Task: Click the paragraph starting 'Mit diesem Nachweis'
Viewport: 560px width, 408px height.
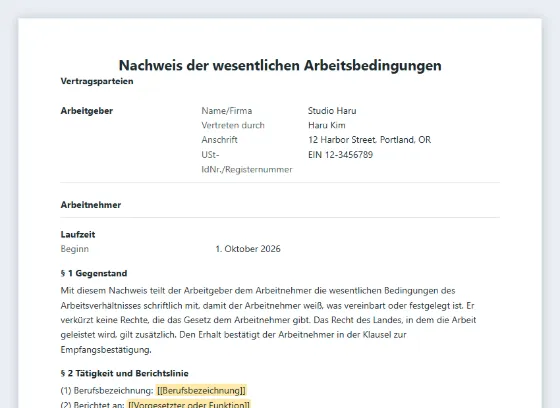Action: pos(268,320)
